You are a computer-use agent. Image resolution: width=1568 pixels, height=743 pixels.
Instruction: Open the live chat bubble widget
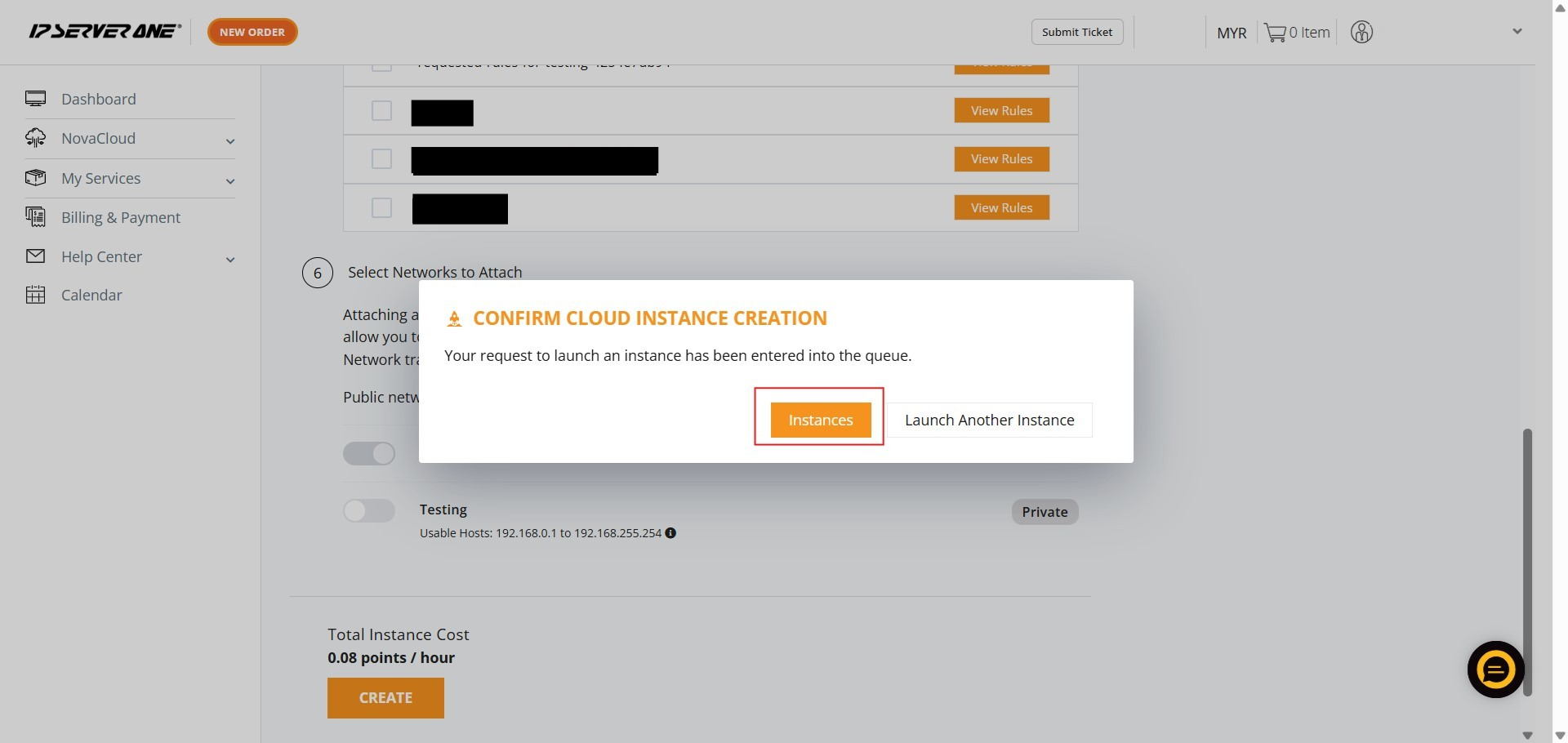pyautogui.click(x=1495, y=670)
